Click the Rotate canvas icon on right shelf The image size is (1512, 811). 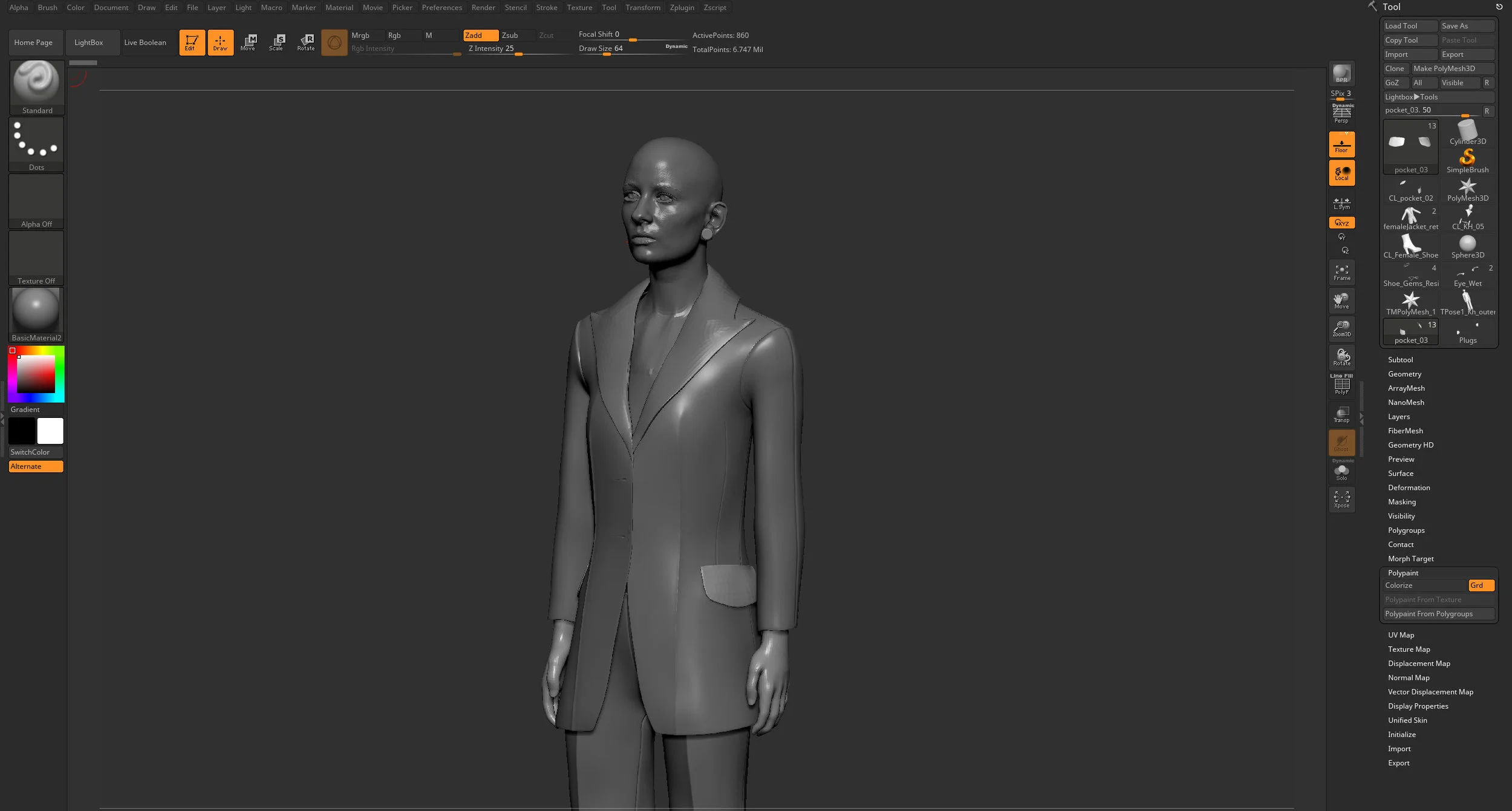click(x=1341, y=357)
